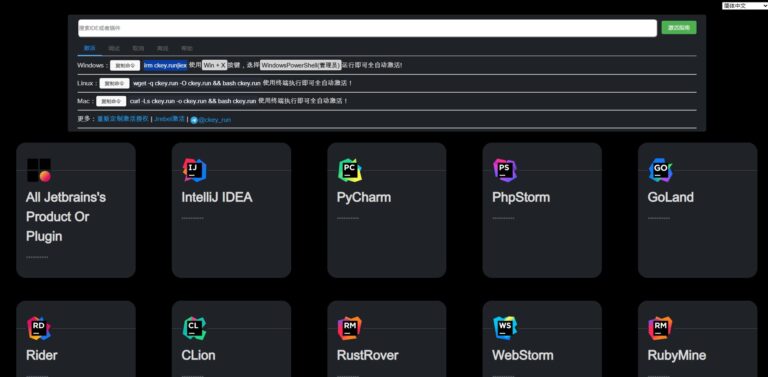This screenshot has height=377, width=768.
Task: Click the RustRover logo icon
Action: [x=350, y=328]
